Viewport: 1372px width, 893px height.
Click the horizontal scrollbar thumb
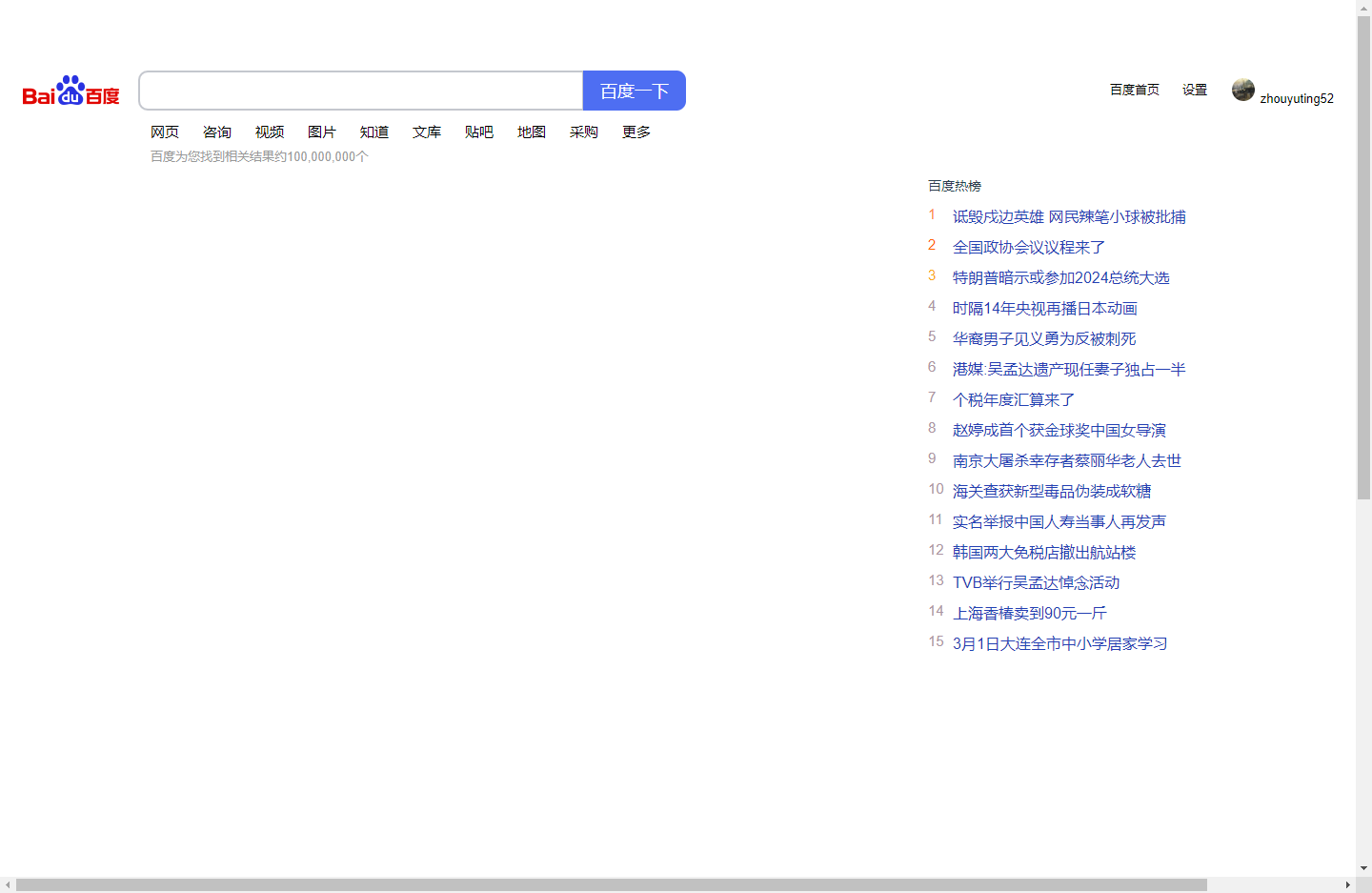[612, 885]
